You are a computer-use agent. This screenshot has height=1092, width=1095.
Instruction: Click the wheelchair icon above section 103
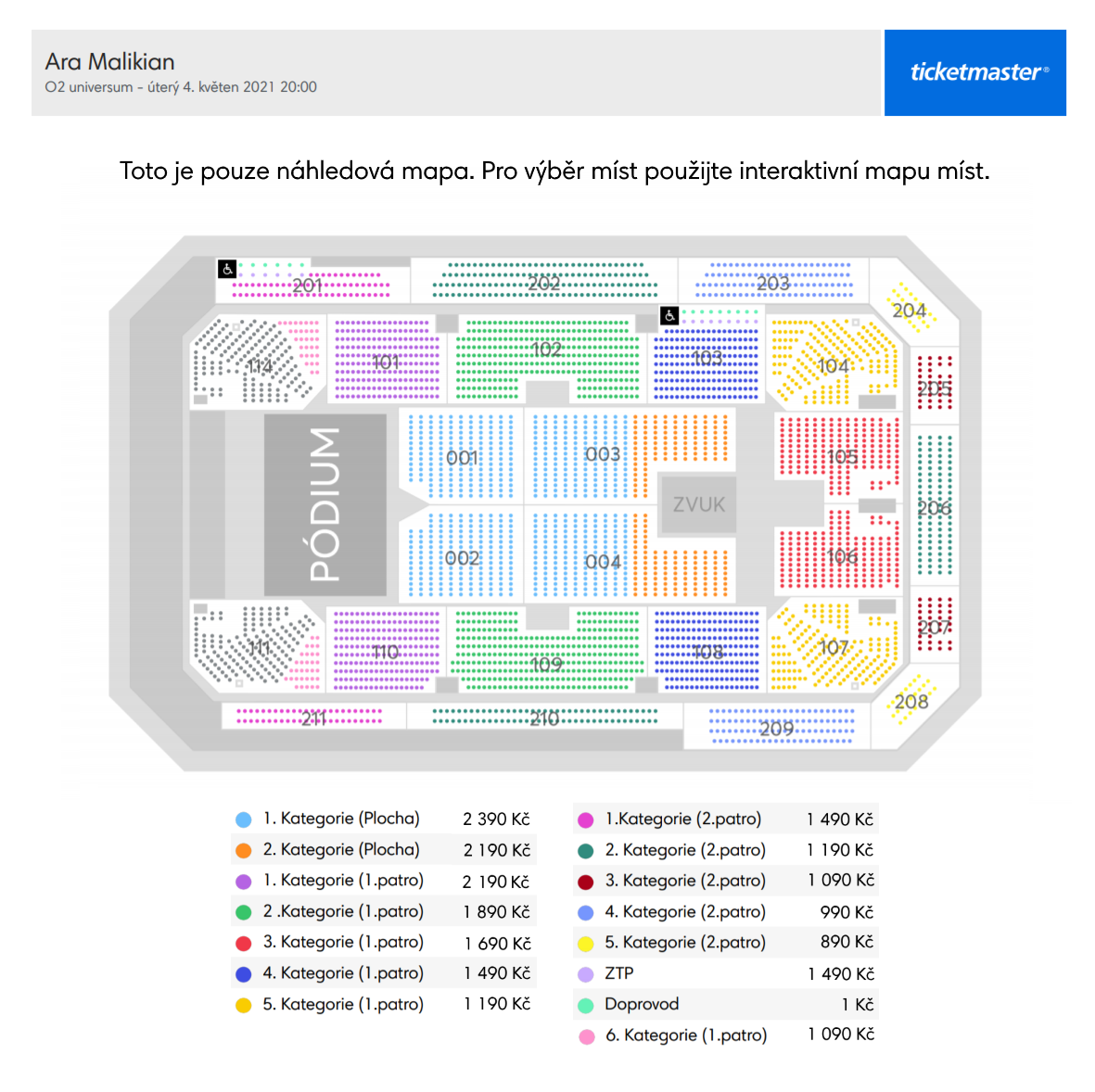[669, 315]
